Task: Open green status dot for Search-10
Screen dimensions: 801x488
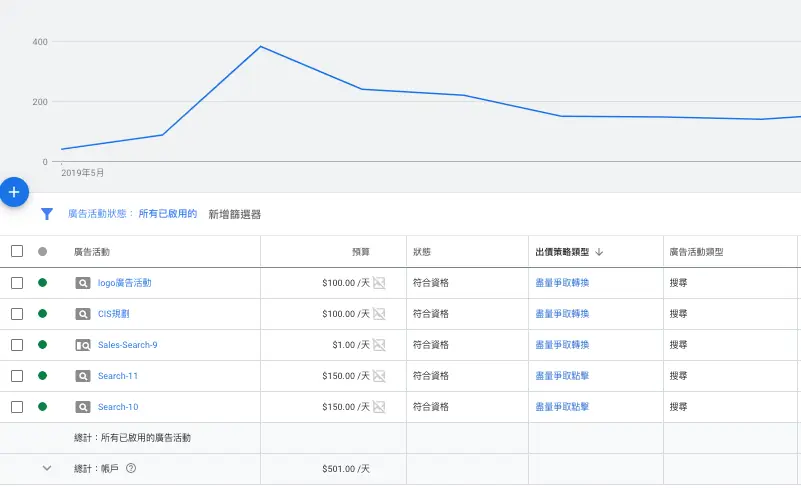Action: click(x=42, y=407)
